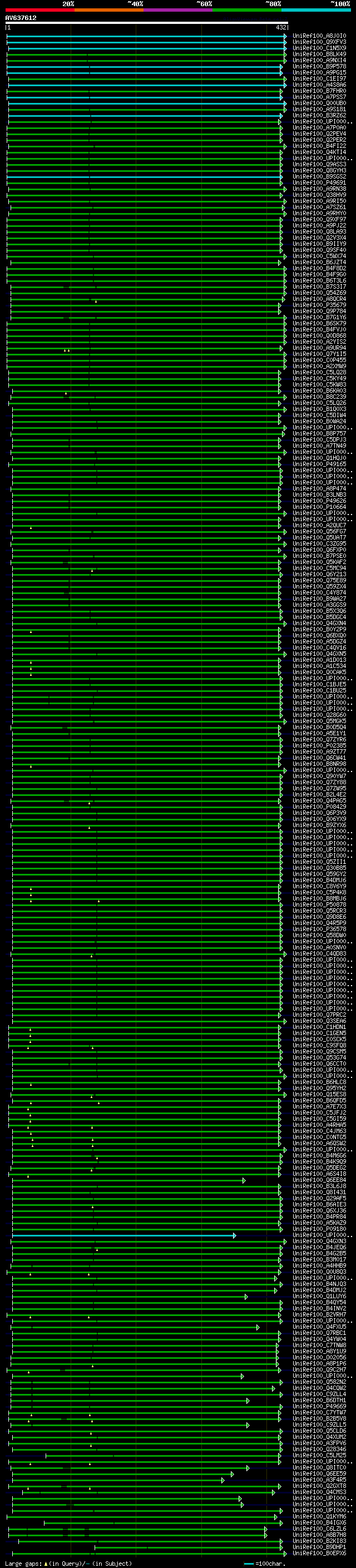Image resolution: width=356 pixels, height=1568 pixels.
Task: Select the label UniRef100_A9RN38
Action: 319,189
